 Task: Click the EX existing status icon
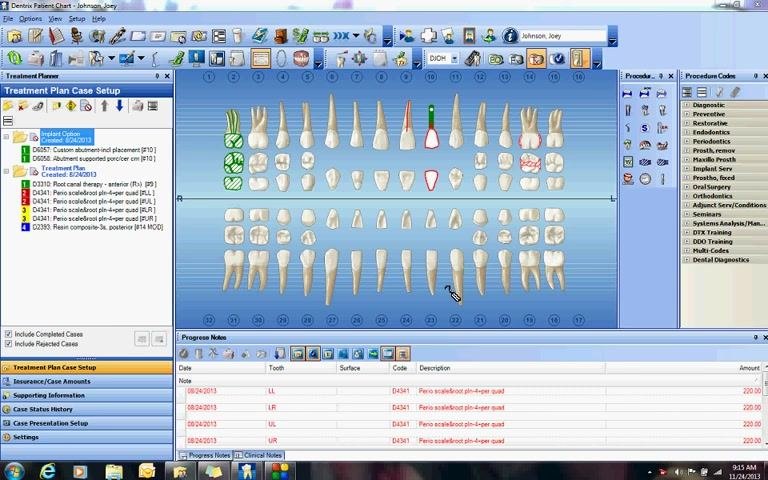(516, 59)
